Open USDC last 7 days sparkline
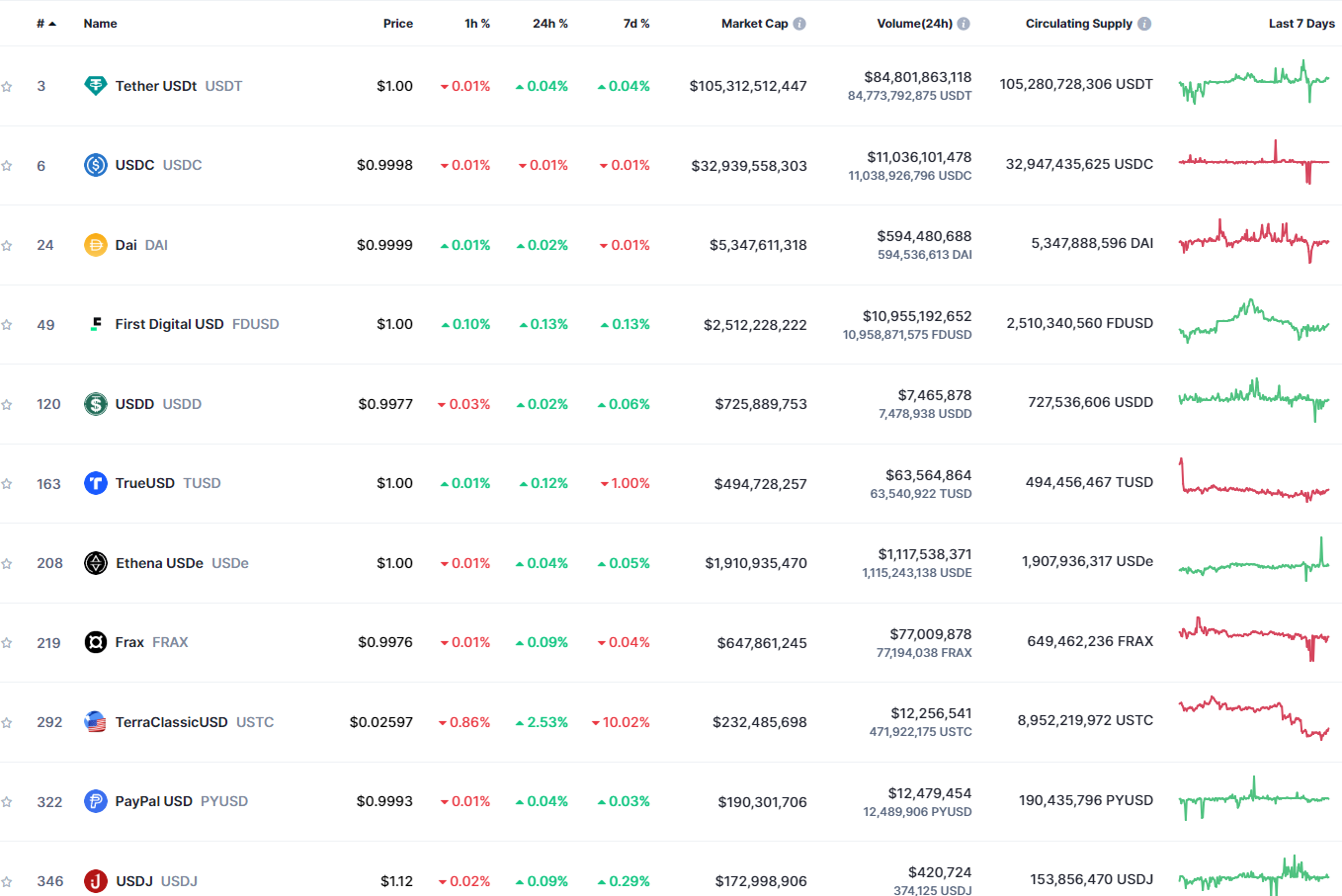The width and height of the screenshot is (1342, 896). [x=1254, y=162]
